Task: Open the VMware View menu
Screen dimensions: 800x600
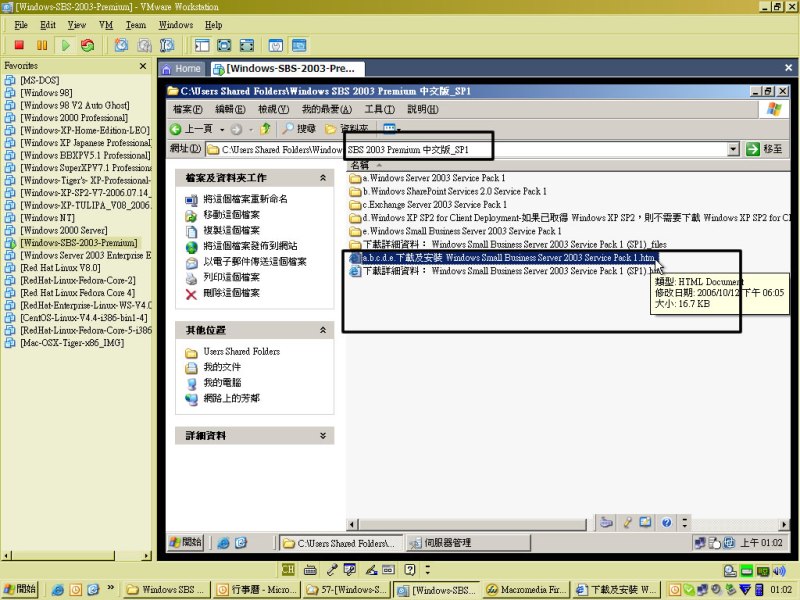Action: click(x=77, y=25)
